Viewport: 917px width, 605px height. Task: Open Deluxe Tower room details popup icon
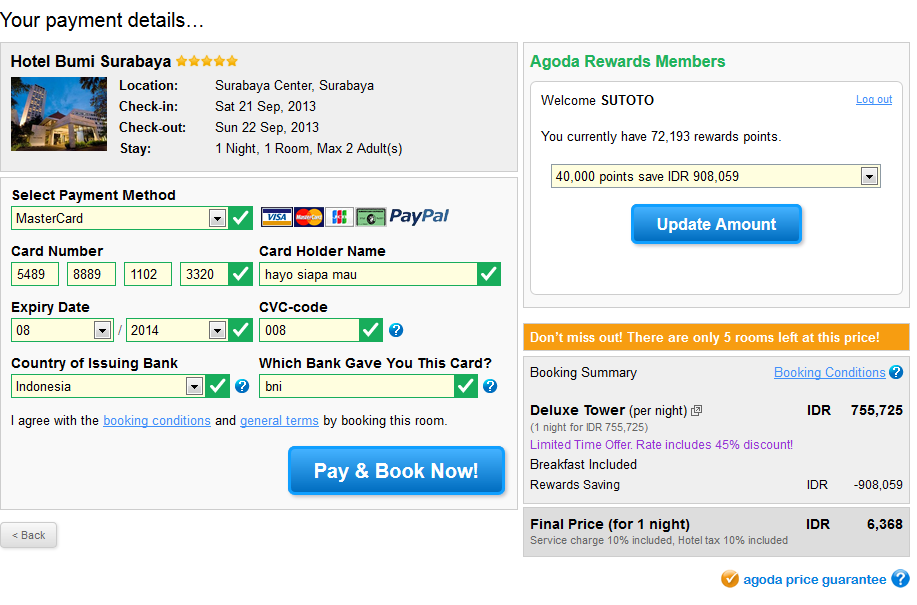[696, 411]
